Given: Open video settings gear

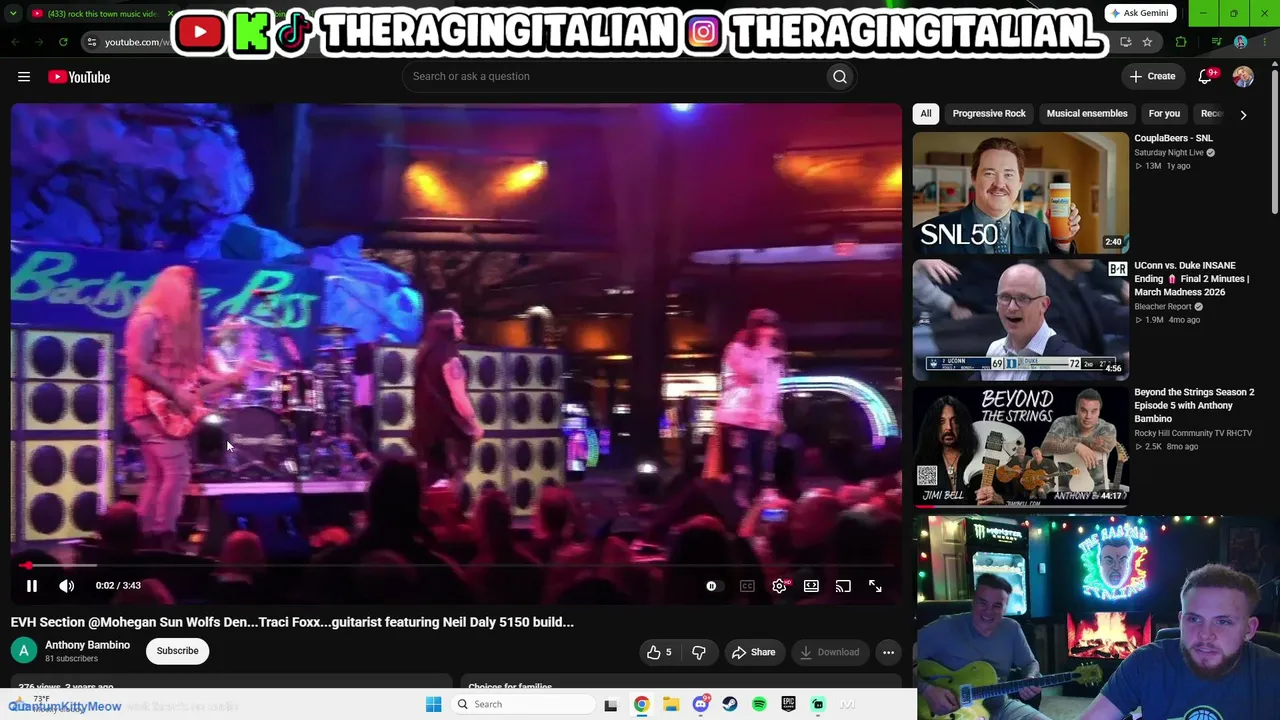Looking at the screenshot, I should click(779, 586).
